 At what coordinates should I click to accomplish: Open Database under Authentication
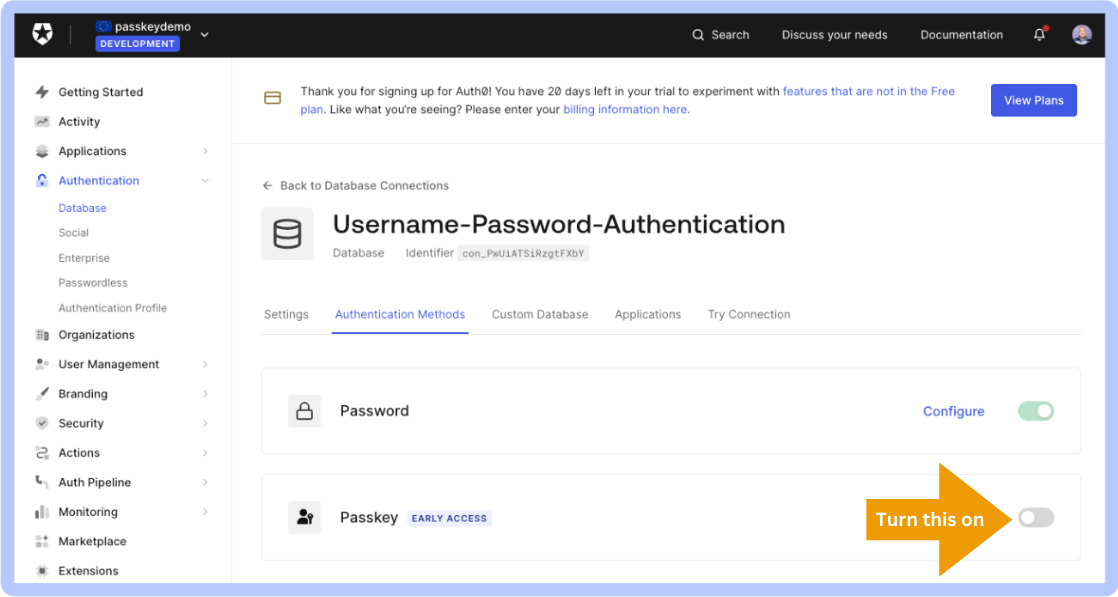pos(82,208)
